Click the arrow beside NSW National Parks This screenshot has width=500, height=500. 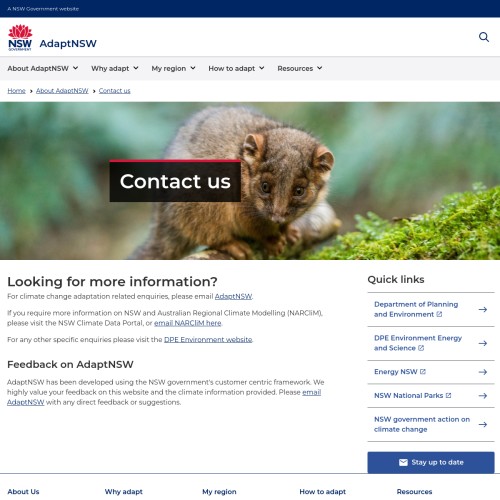coord(483,395)
